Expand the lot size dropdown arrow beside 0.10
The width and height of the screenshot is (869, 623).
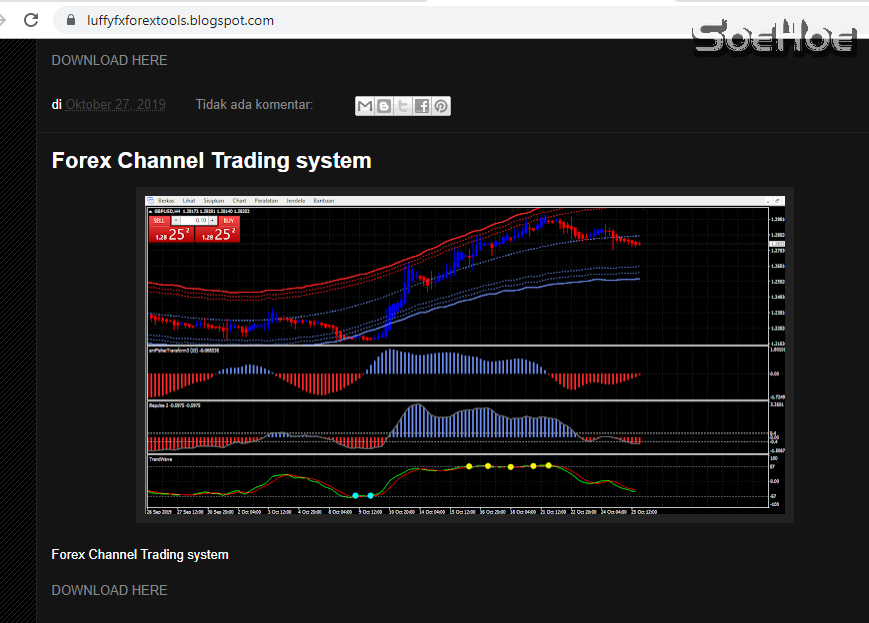213,221
